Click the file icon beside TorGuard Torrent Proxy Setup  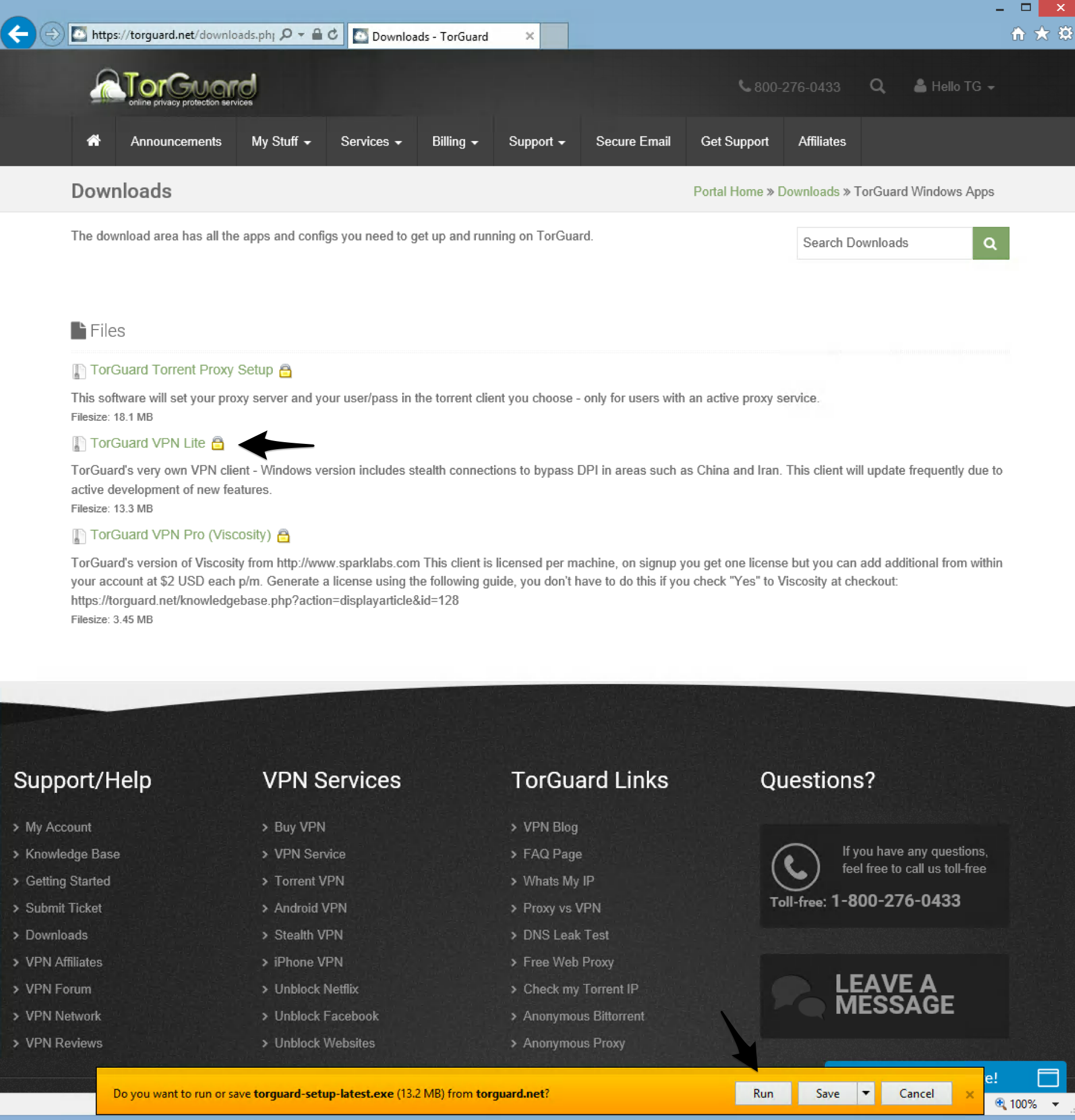(78, 371)
